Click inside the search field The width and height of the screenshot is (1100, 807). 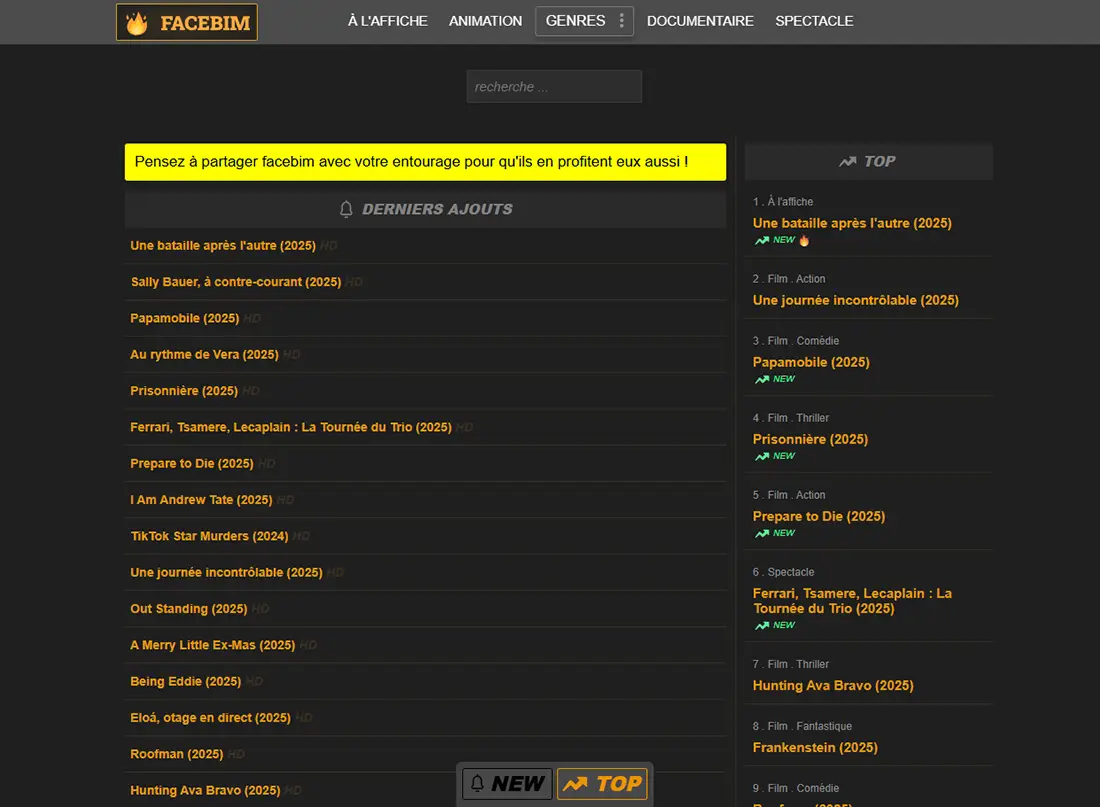pos(553,86)
